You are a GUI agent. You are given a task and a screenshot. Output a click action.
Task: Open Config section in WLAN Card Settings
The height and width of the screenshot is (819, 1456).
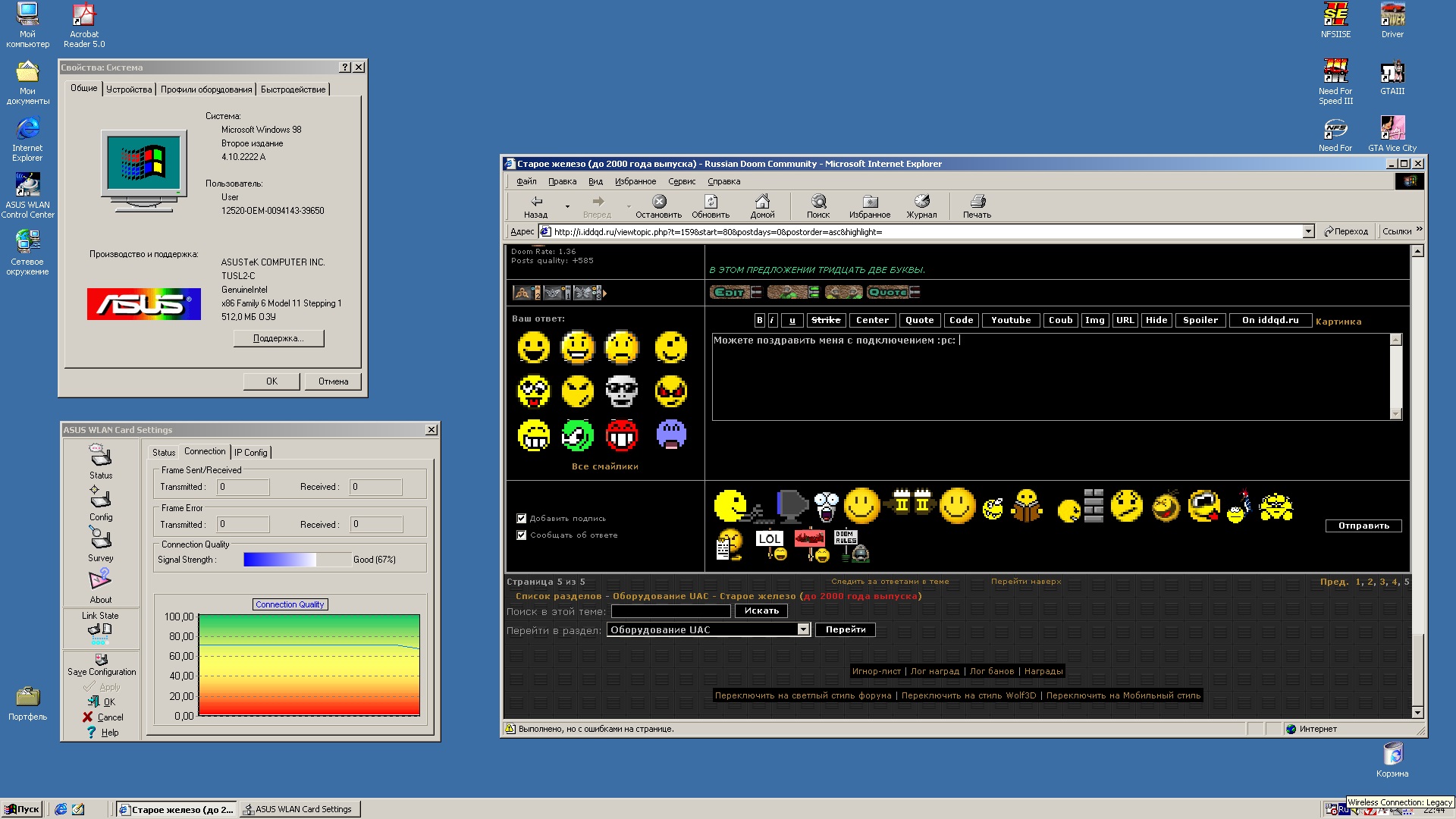[101, 504]
